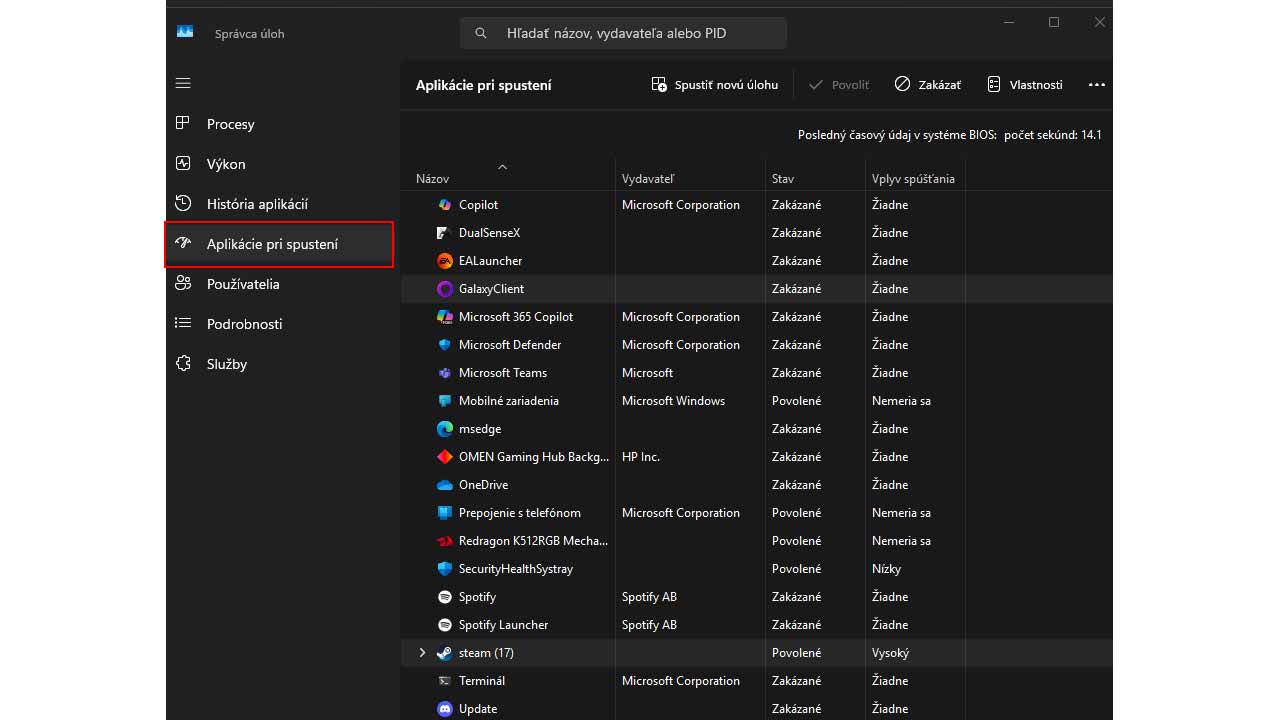The width and height of the screenshot is (1280, 720).
Task: Click the SecurityHealthSystray row name
Action: pos(516,569)
